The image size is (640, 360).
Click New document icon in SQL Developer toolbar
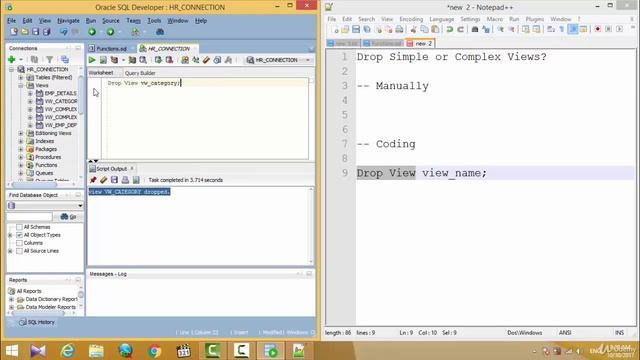coord(14,31)
